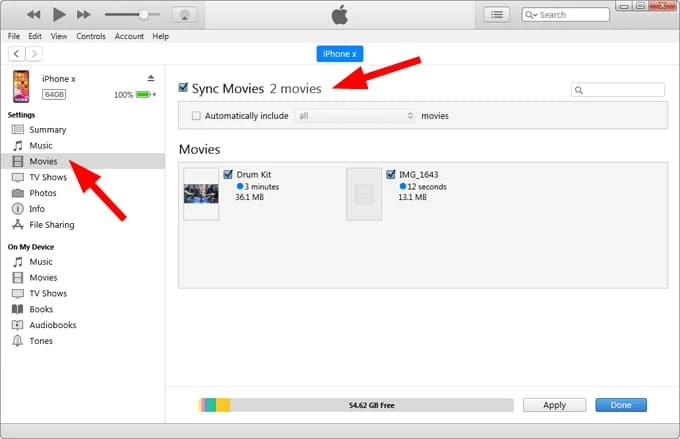The image size is (680, 439).
Task: Click the back navigation arrow
Action: tap(16, 53)
